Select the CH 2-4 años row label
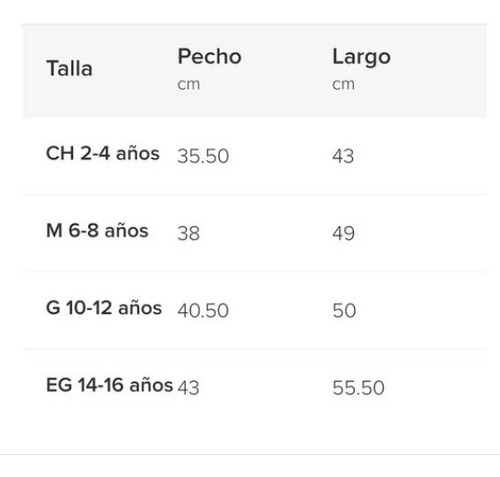The width and height of the screenshot is (500, 477). pyautogui.click(x=103, y=154)
